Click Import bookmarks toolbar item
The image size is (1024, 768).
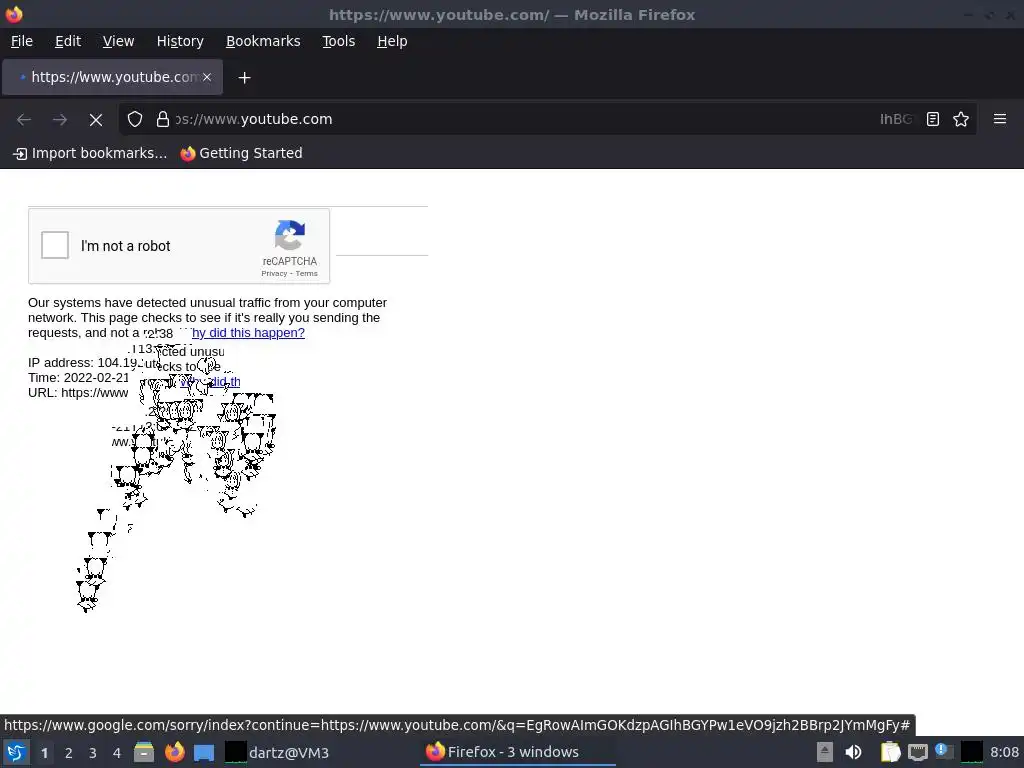click(x=90, y=153)
